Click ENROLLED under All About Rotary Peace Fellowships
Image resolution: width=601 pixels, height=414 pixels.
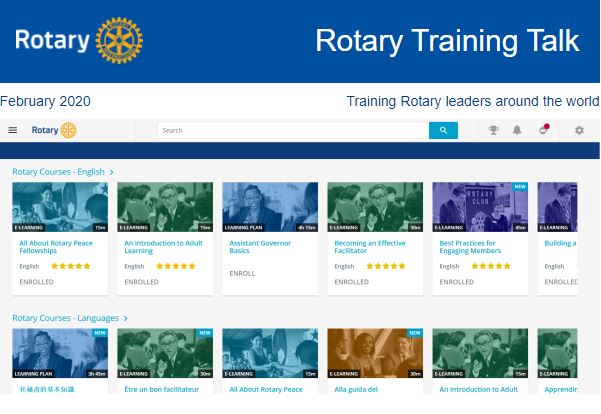[36, 282]
